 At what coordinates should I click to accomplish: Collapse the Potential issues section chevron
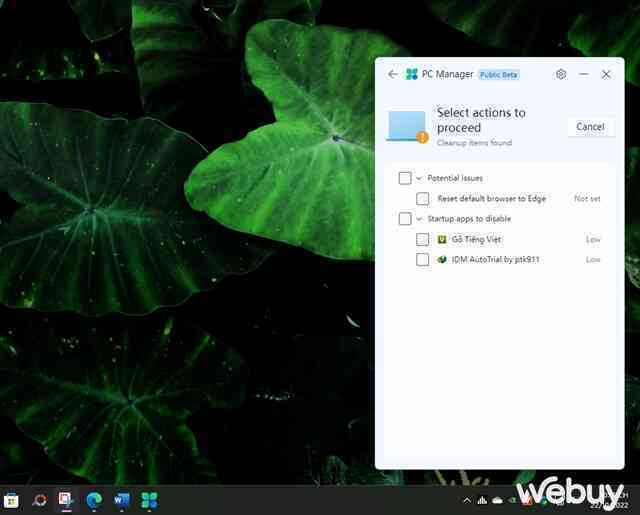[419, 178]
